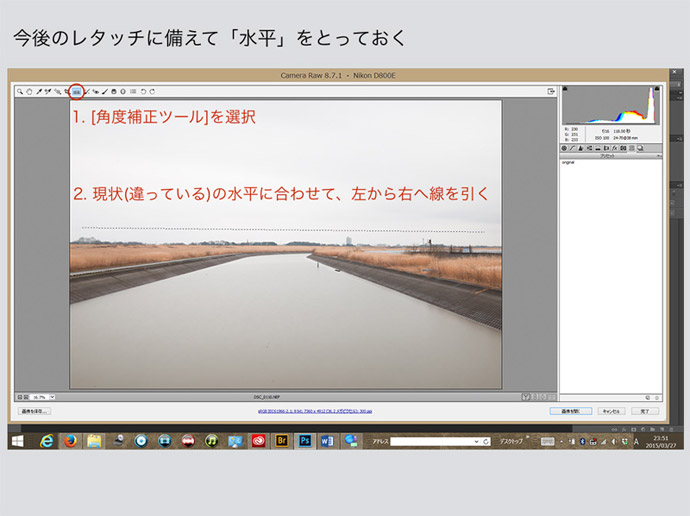Open the Lens Corrections panel tab
Viewport: 690px width, 516px height.
coord(606,148)
